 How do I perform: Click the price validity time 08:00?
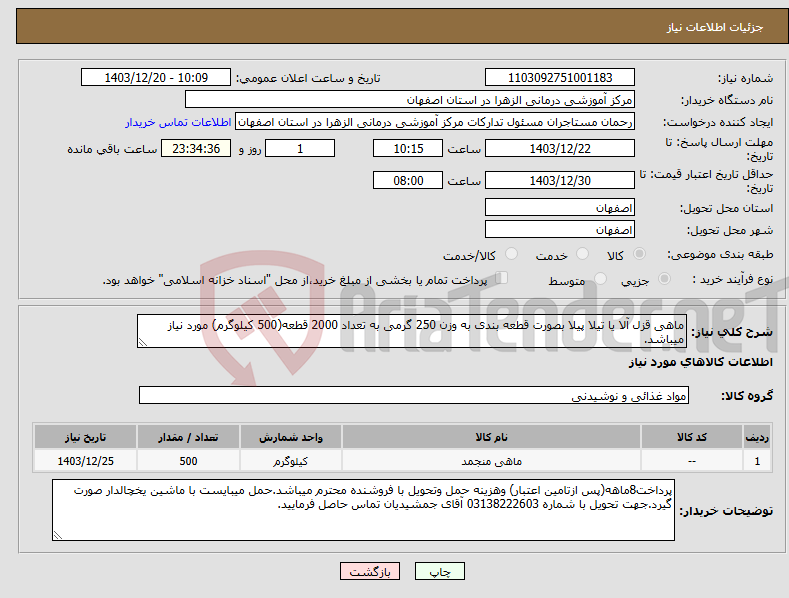pyautogui.click(x=408, y=180)
